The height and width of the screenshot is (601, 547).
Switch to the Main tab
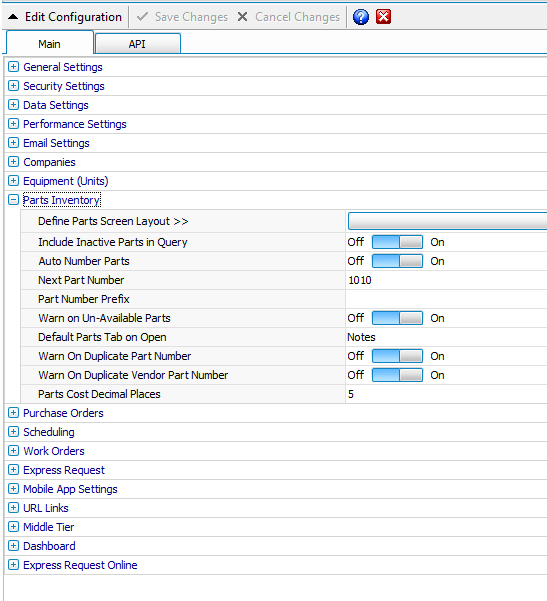tap(49, 44)
